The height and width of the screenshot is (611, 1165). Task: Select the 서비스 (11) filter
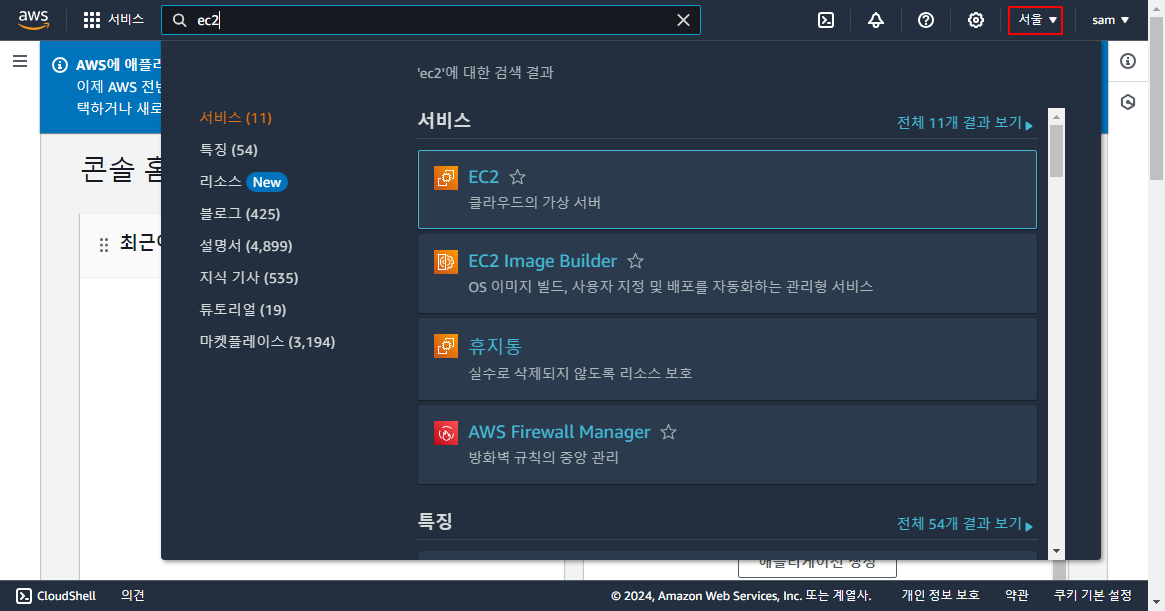(x=236, y=117)
